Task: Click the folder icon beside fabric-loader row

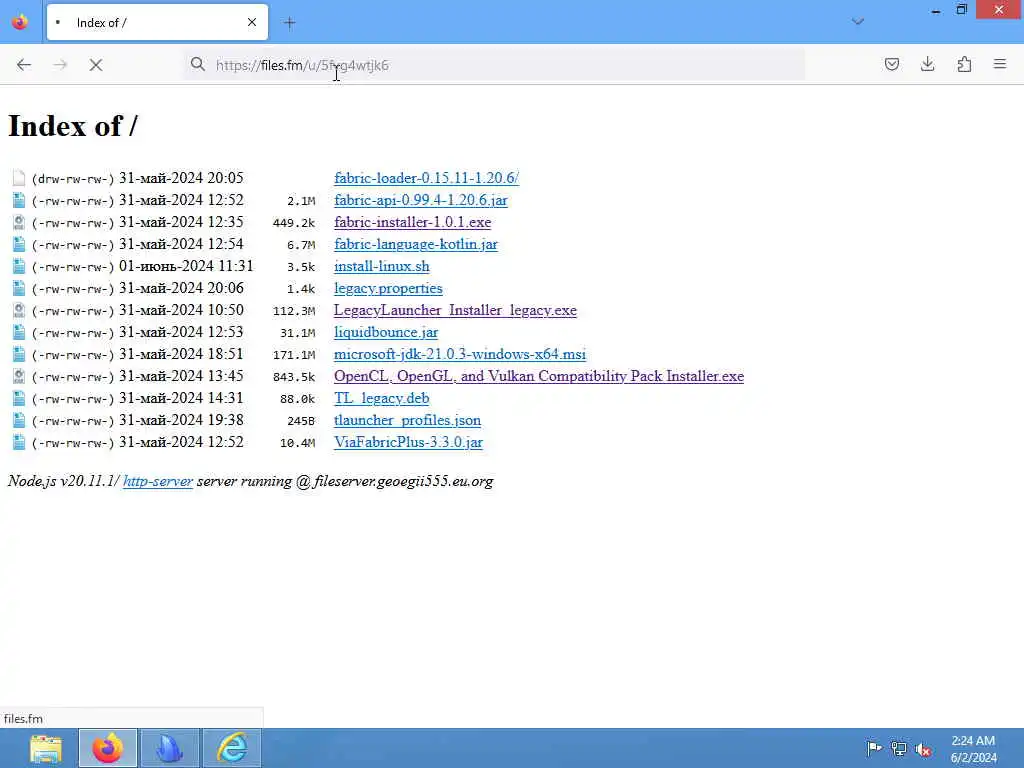Action: [19, 178]
